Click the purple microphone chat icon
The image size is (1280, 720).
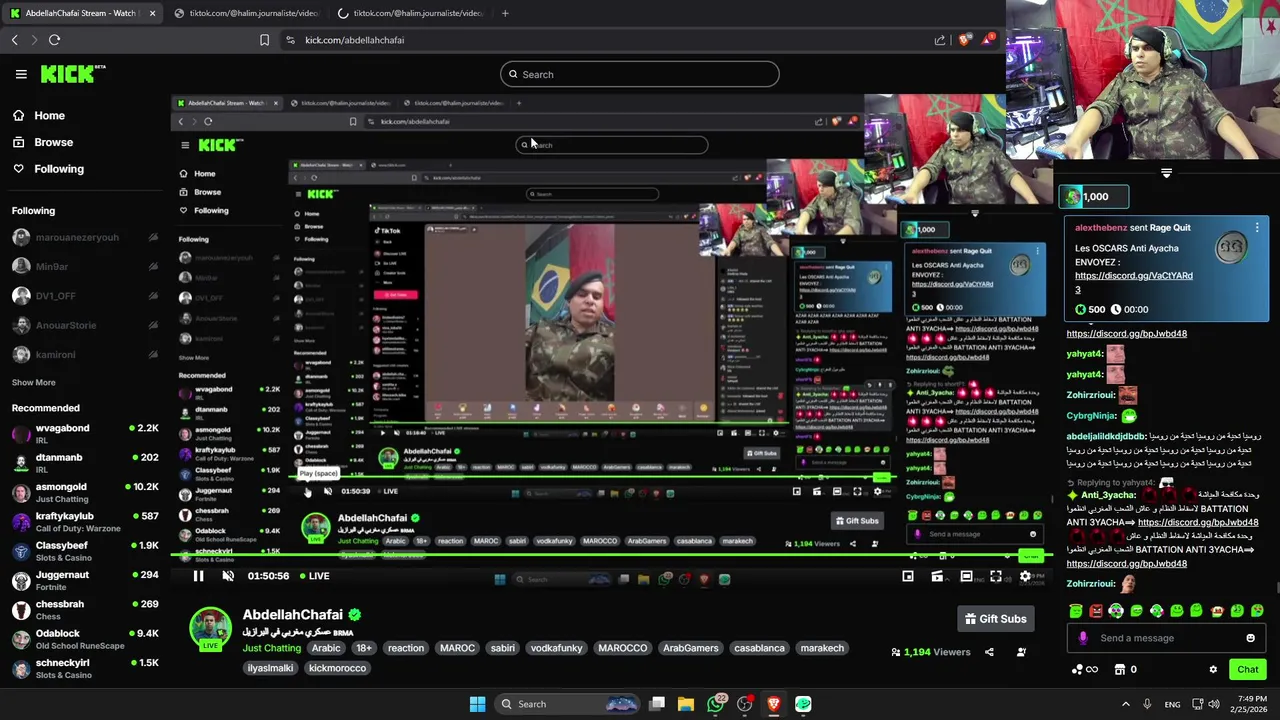(x=1083, y=638)
